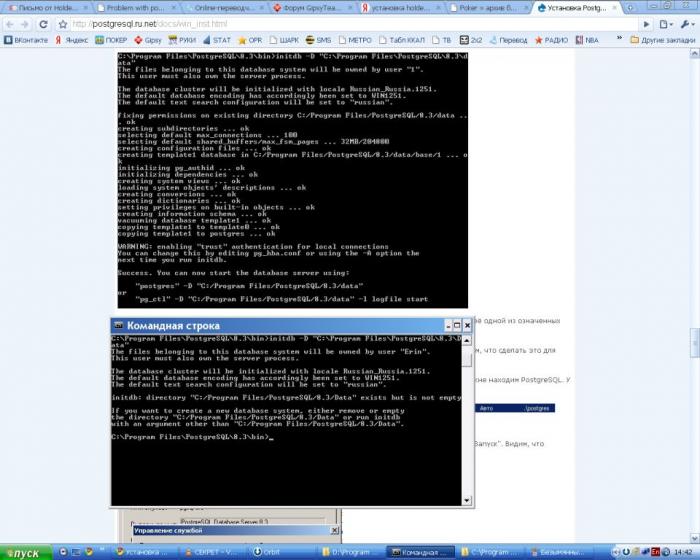Open the Табл ККАЛ bookmark
Screen dimensions: 700x560
point(402,40)
